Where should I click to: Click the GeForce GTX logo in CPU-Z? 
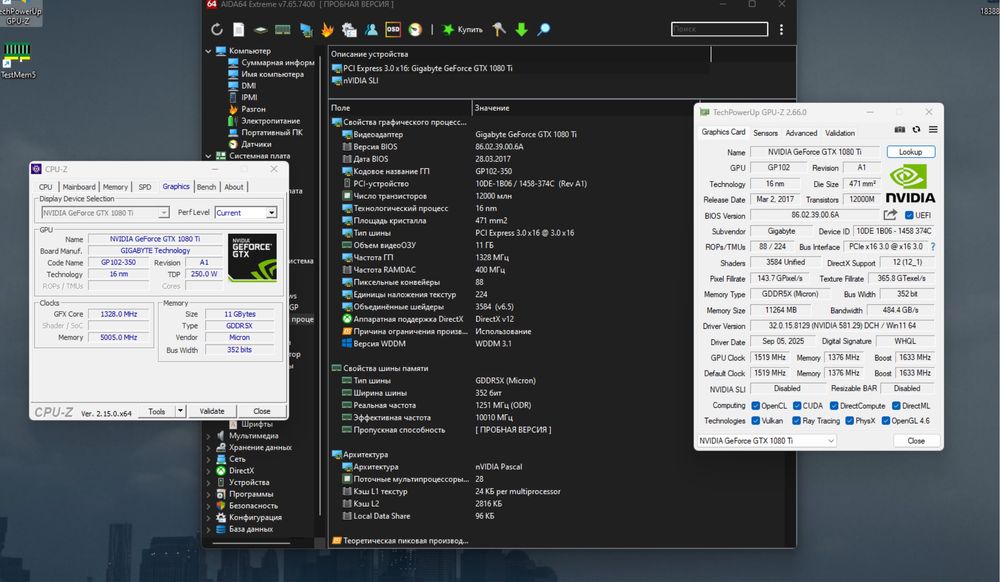[x=253, y=258]
